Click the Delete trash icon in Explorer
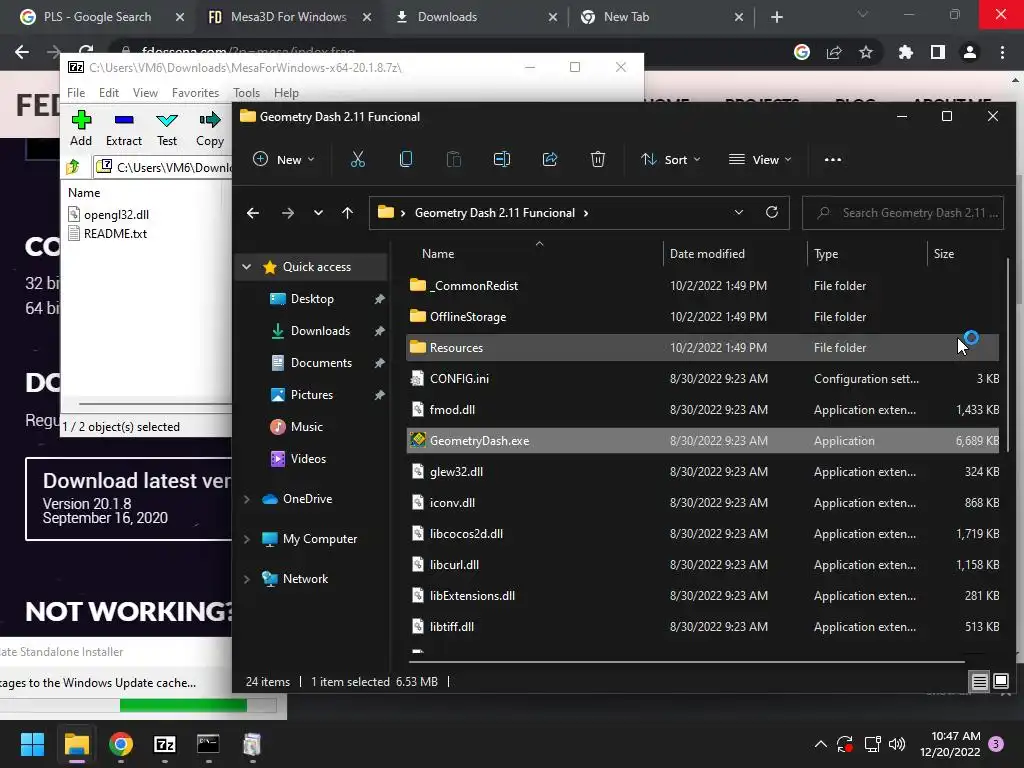The image size is (1024, 768). pos(598,159)
